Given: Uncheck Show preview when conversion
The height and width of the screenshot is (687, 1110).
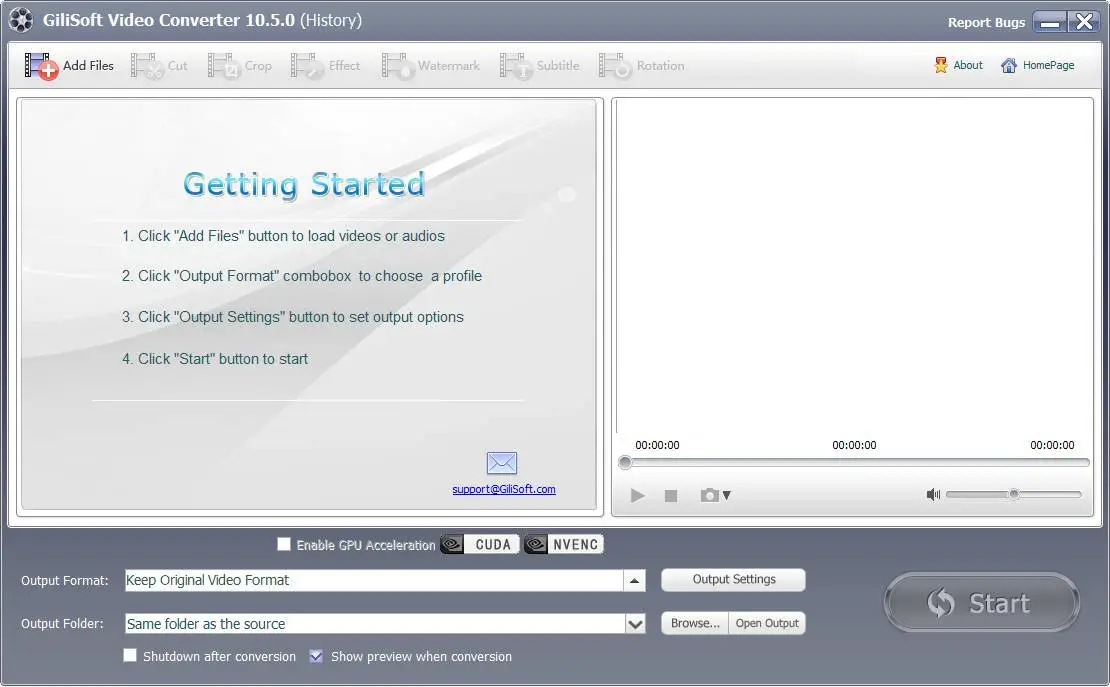Looking at the screenshot, I should (x=316, y=656).
